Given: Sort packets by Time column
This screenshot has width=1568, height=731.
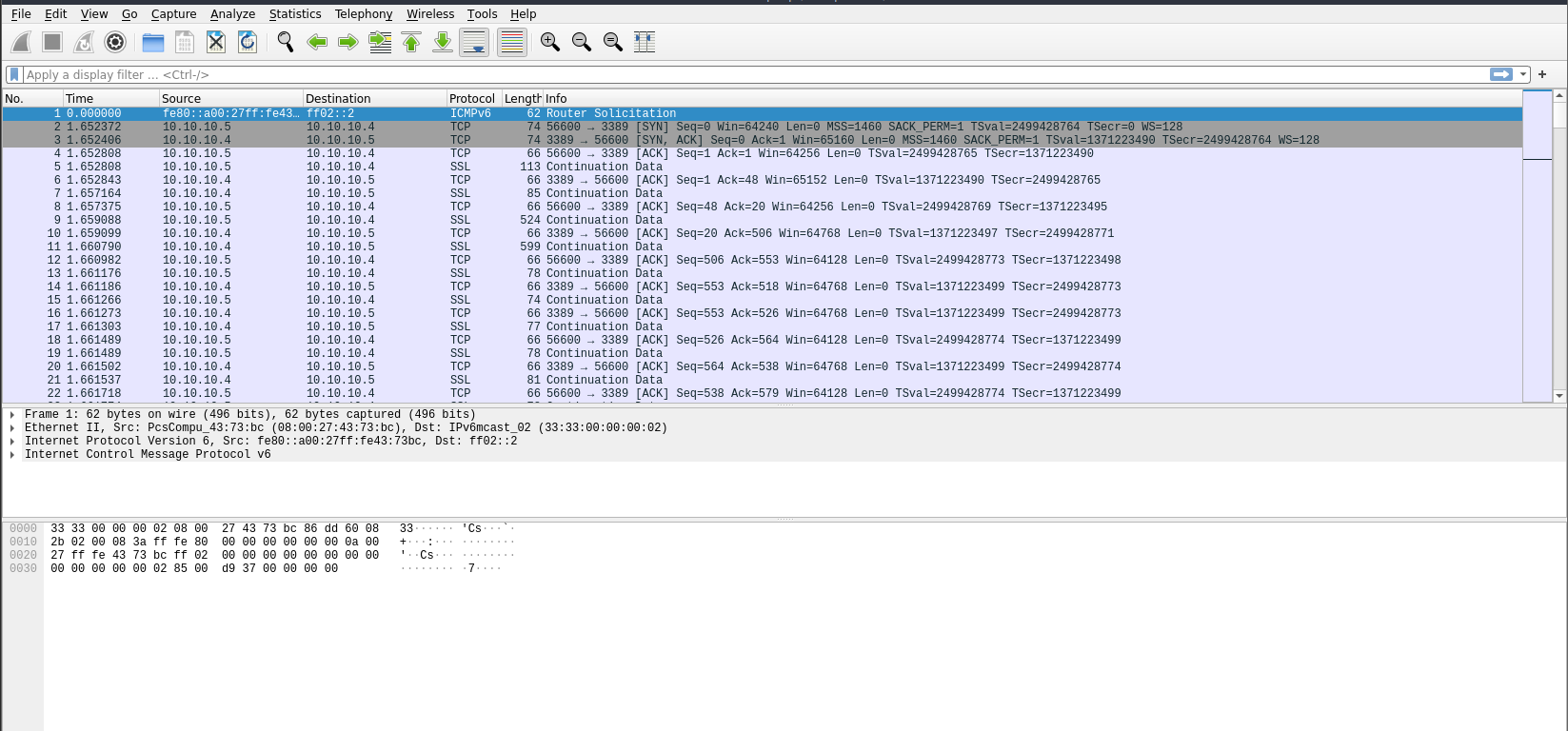Looking at the screenshot, I should click(x=111, y=99).
